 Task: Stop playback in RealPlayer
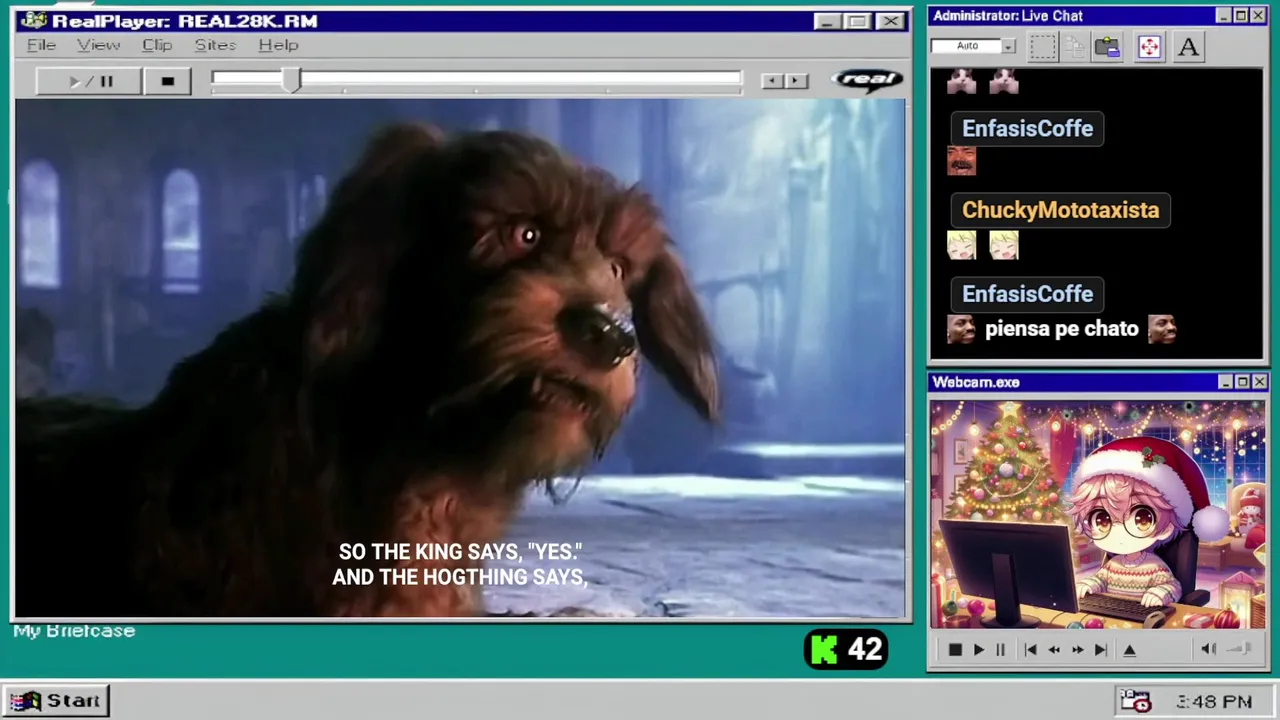168,81
